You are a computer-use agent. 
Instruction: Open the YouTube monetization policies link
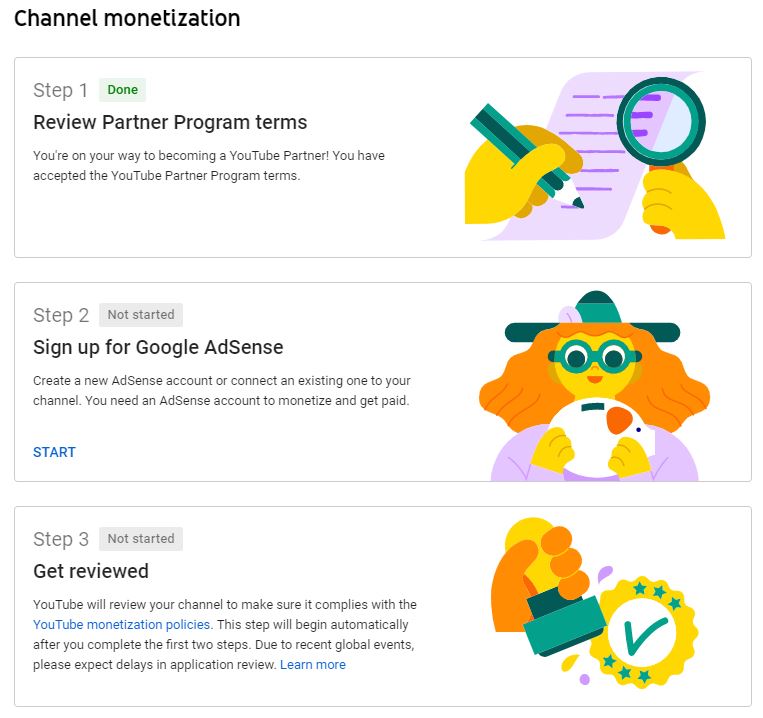coord(123,624)
